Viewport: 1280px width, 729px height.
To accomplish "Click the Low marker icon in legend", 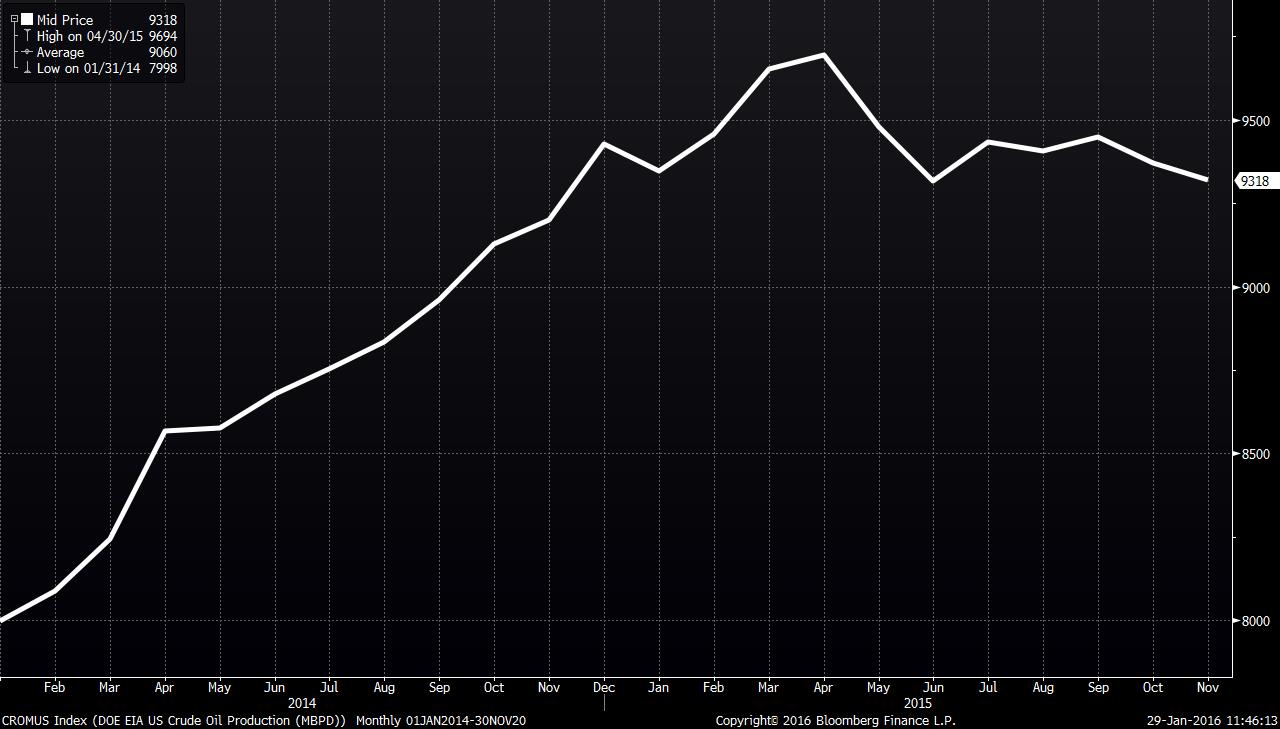I will pyautogui.click(x=27, y=68).
